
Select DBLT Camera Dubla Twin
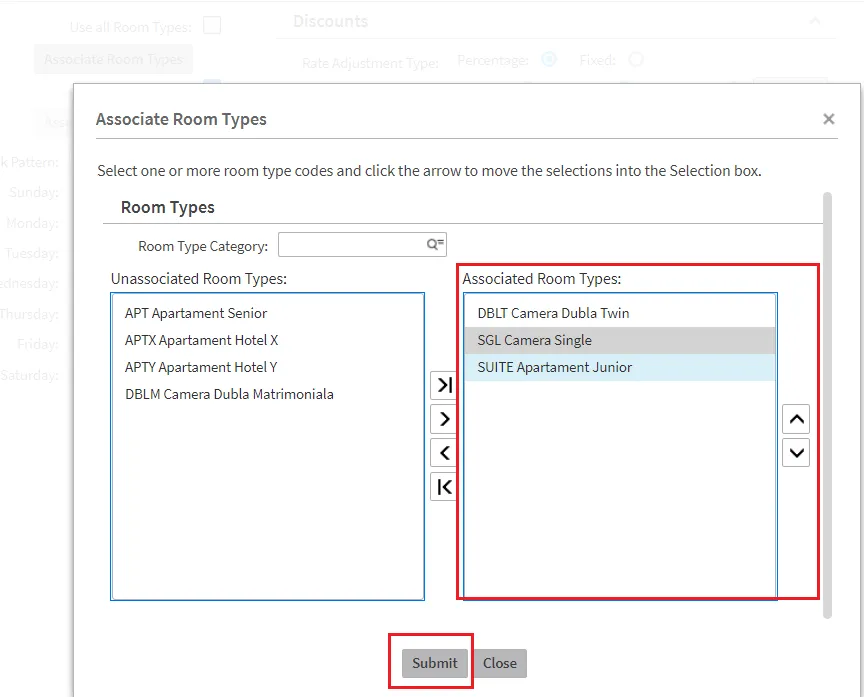620,313
